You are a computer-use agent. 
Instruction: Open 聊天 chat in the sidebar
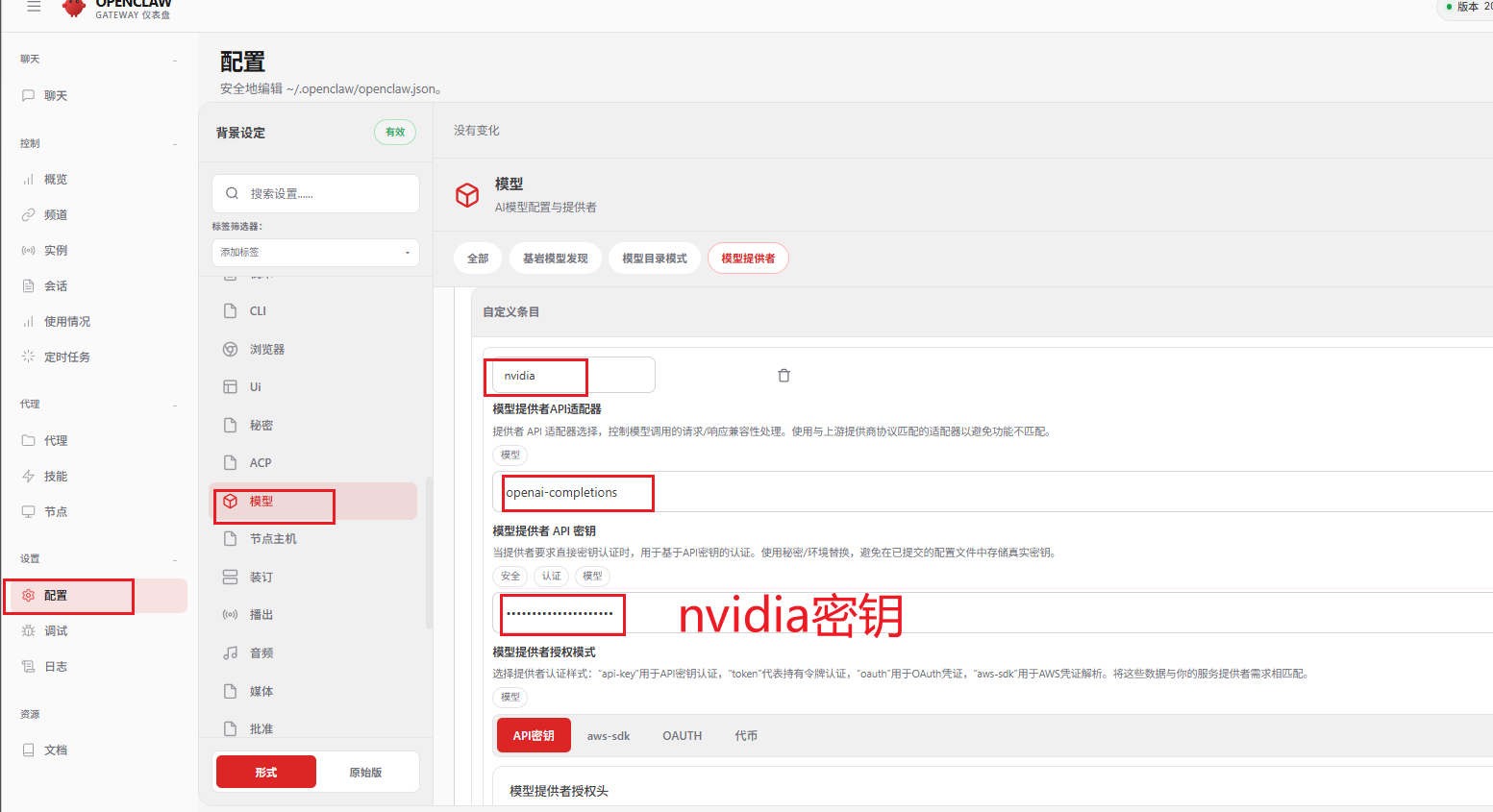(55, 96)
